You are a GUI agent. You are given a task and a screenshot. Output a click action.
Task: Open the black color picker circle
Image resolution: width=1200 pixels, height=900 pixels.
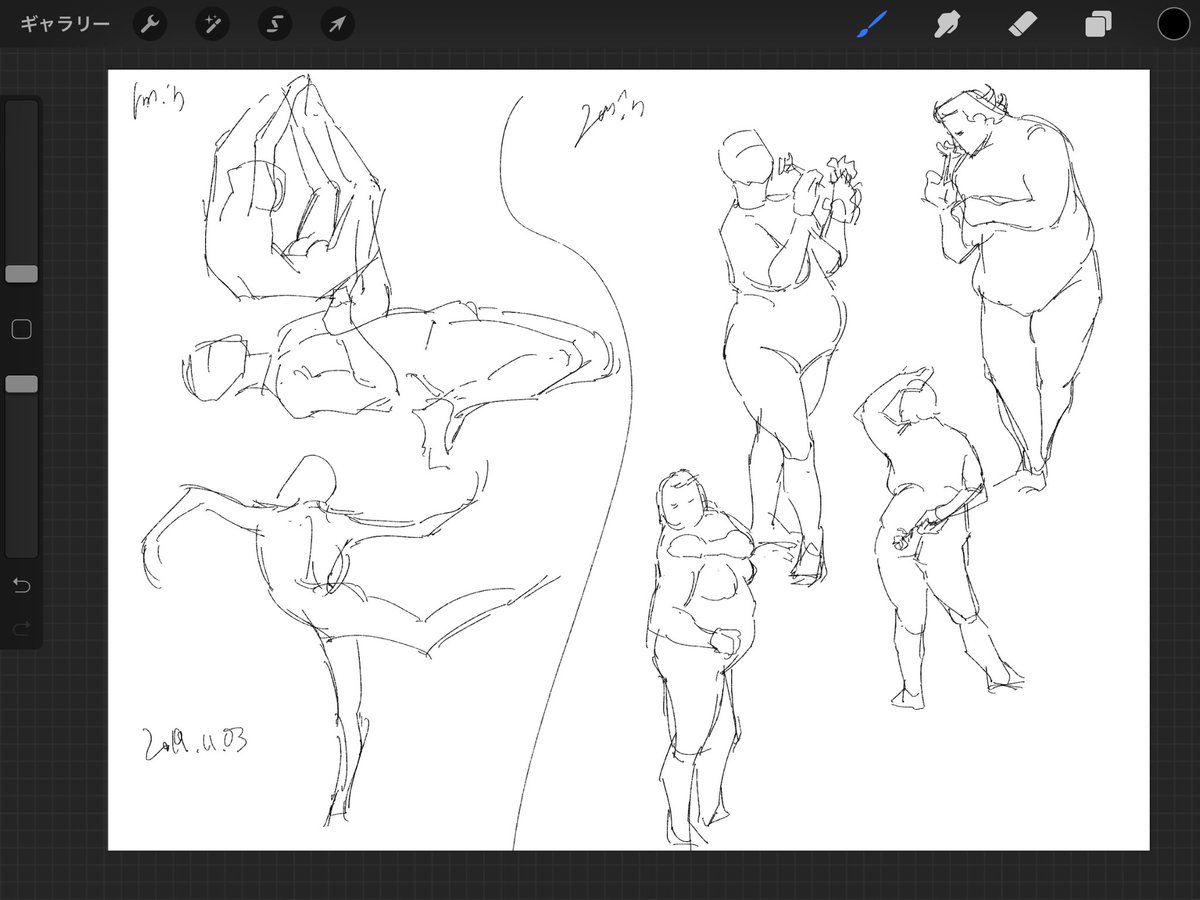(1174, 24)
